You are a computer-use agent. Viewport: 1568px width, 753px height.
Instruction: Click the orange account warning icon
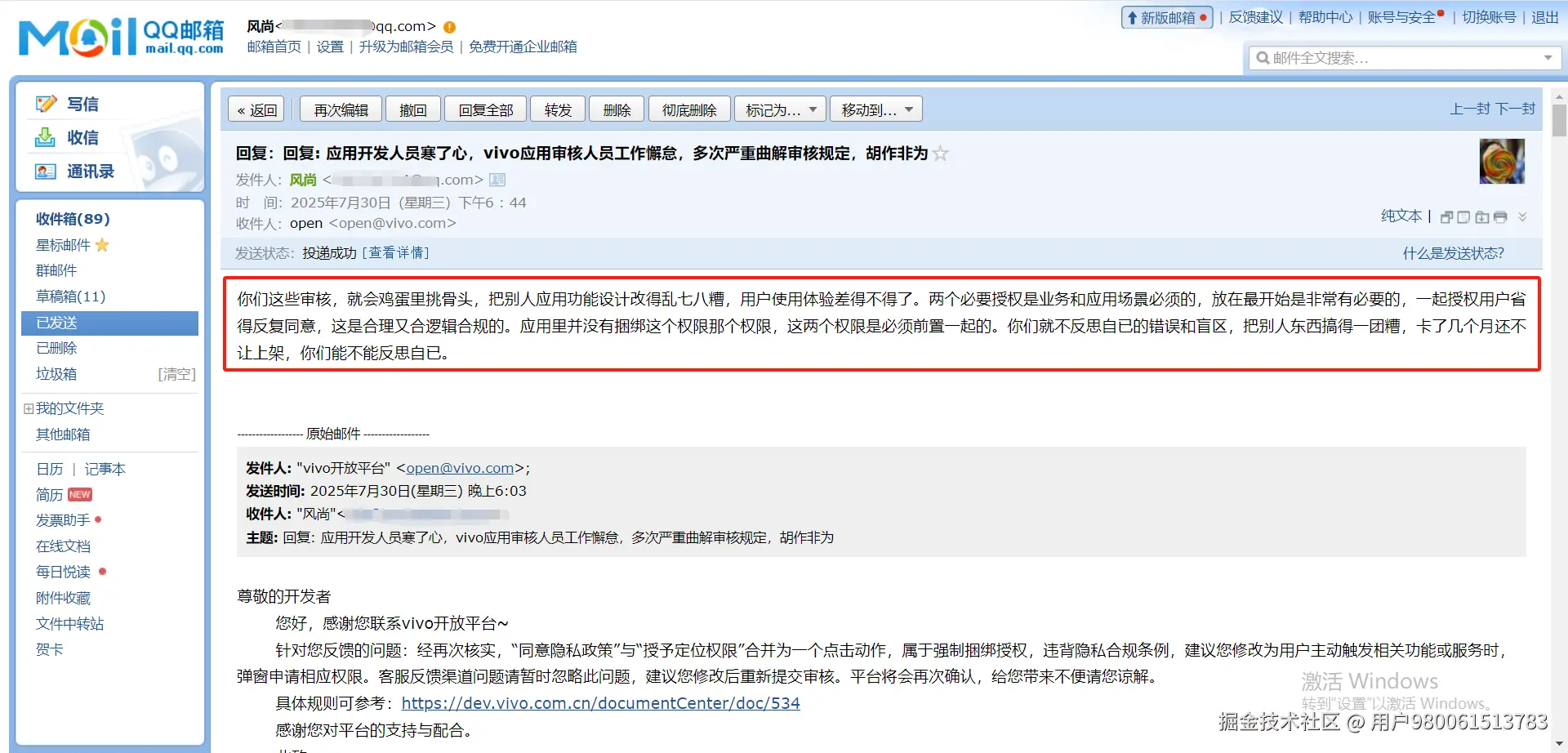[449, 27]
